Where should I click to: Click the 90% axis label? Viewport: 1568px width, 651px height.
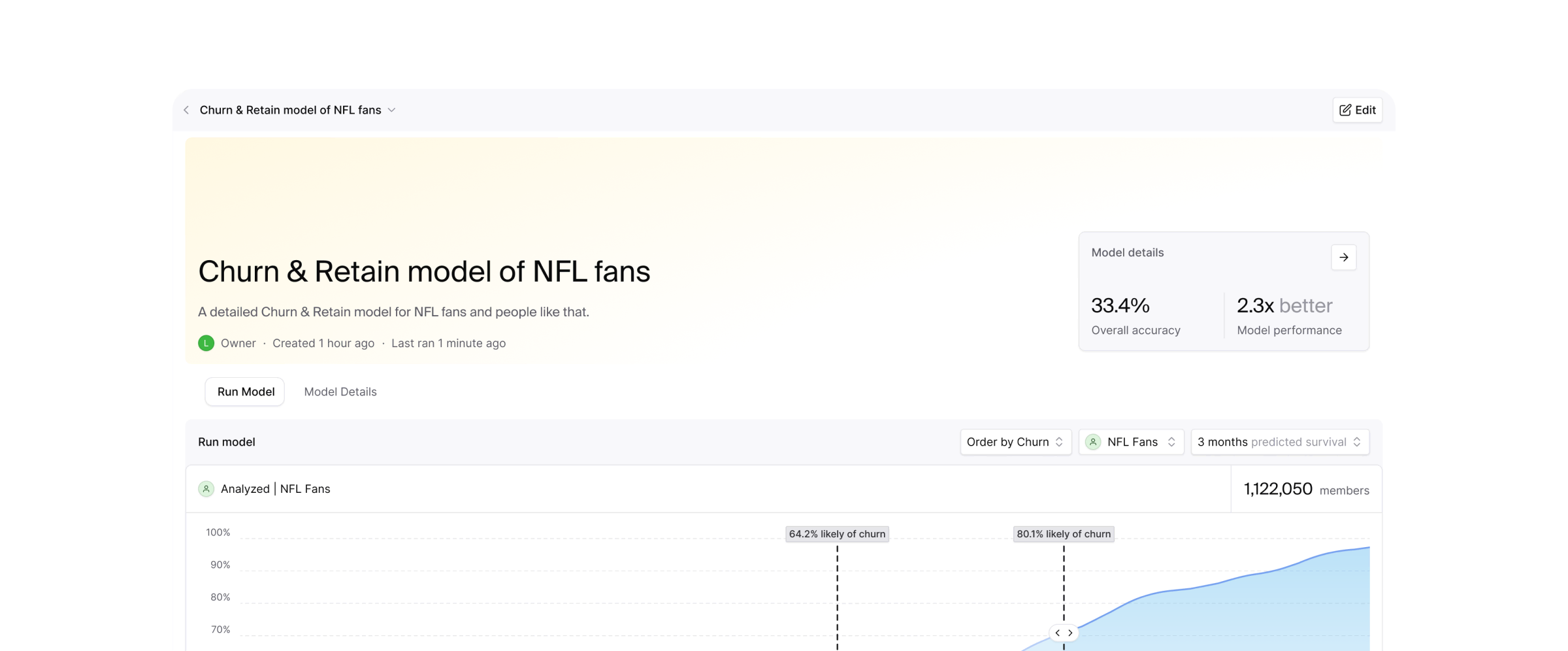pos(220,565)
